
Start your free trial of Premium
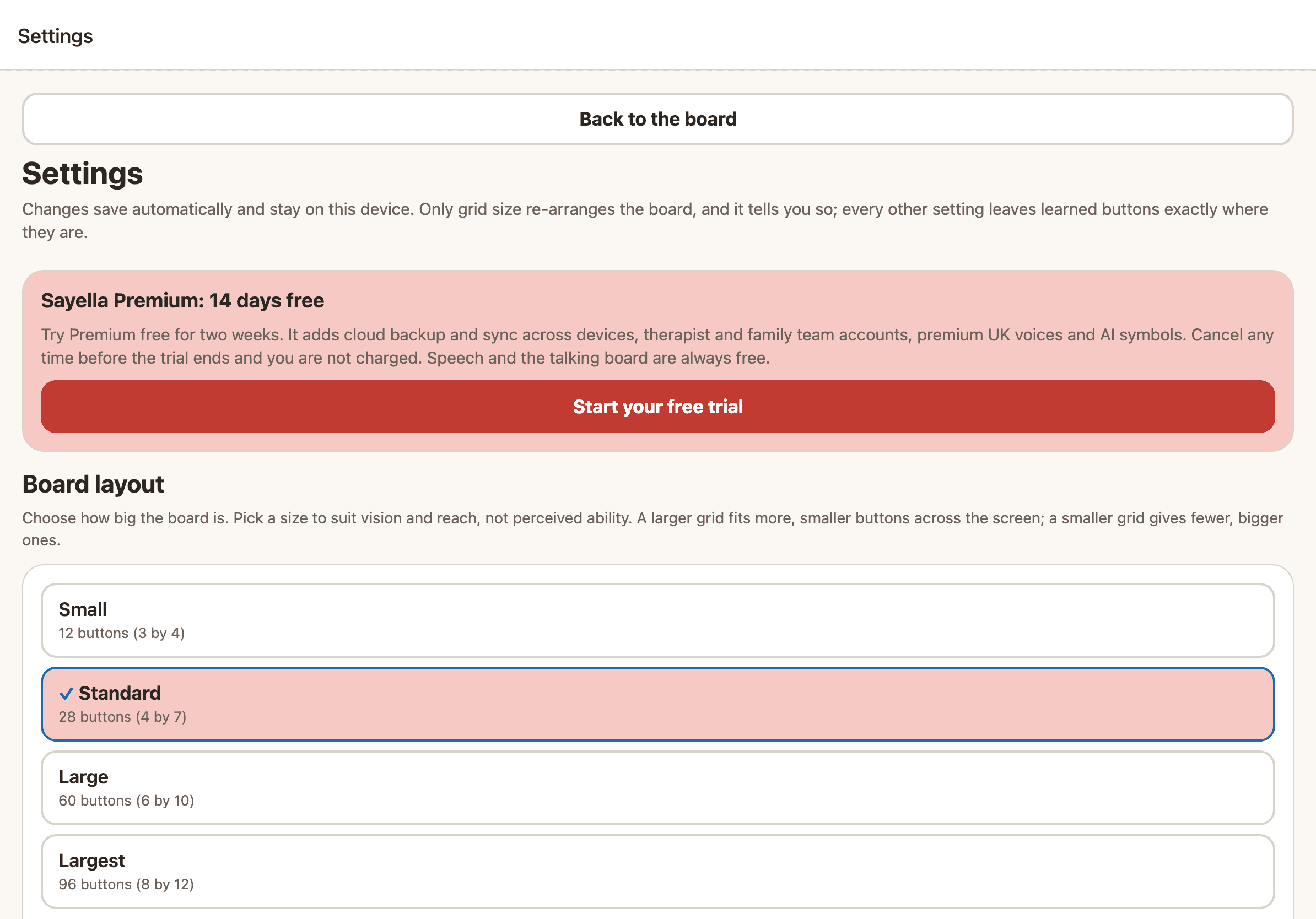tap(657, 406)
